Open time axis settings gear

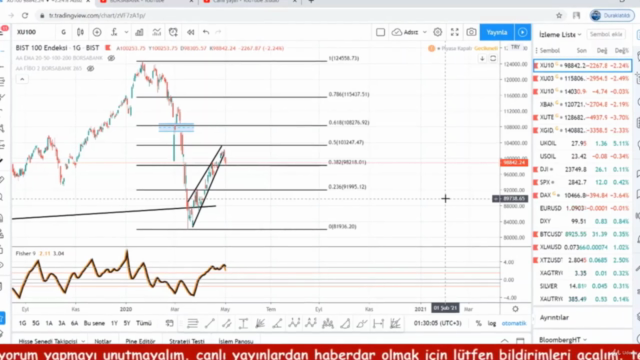[516, 309]
